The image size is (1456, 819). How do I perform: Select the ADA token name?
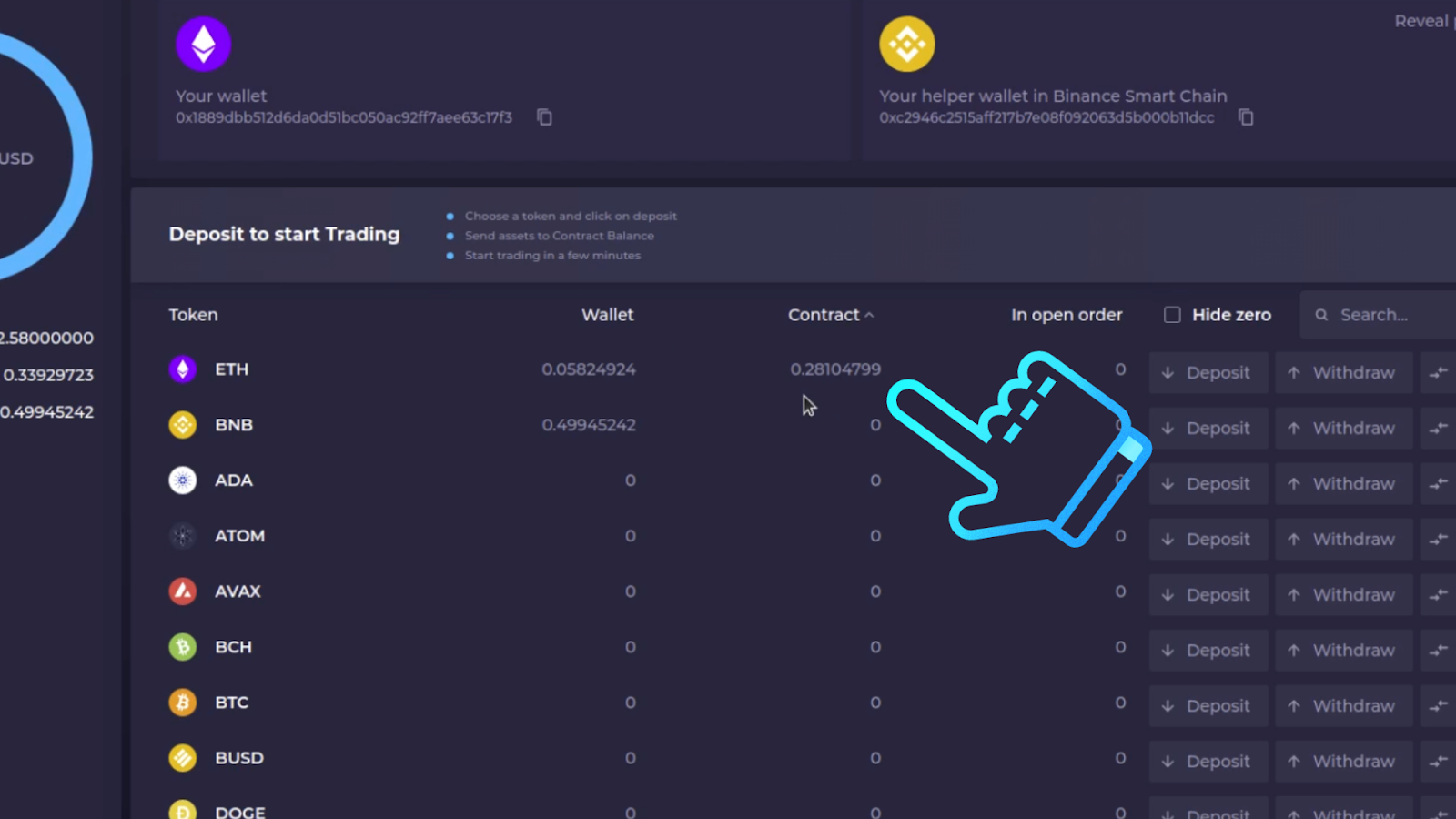pyautogui.click(x=233, y=480)
